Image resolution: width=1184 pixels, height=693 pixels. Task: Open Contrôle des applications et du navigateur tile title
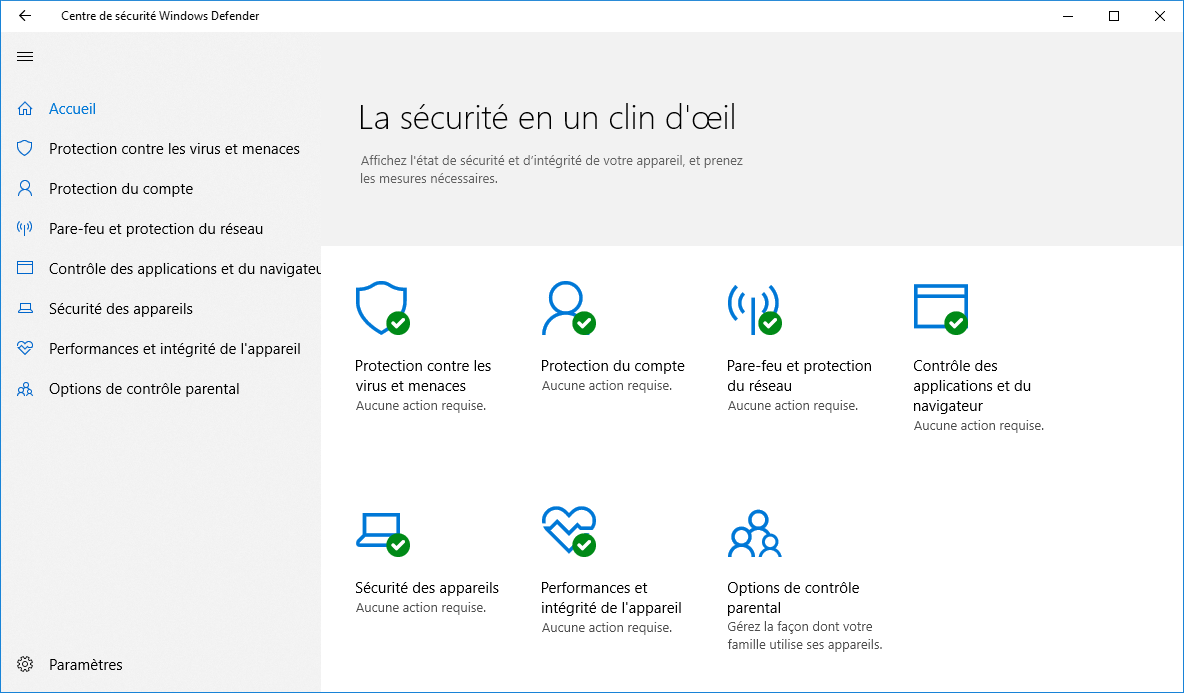pyautogui.click(x=972, y=386)
